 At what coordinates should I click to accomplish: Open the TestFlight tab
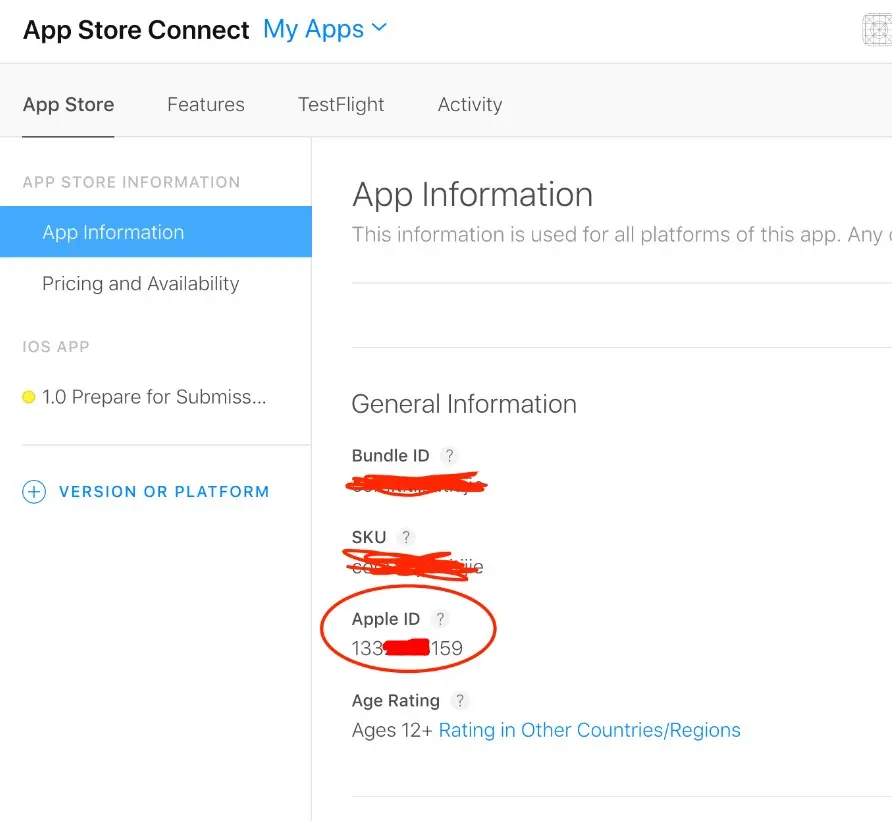pos(341,105)
